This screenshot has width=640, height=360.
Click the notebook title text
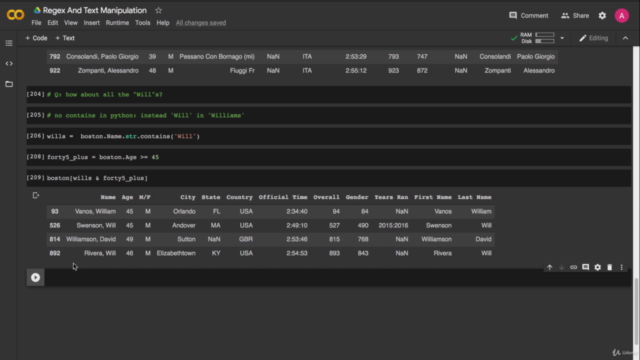tap(95, 10)
